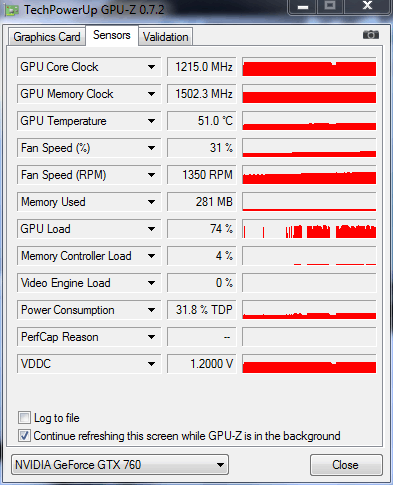
Task: Minimize the GPU-Z window
Action: click(x=303, y=6)
